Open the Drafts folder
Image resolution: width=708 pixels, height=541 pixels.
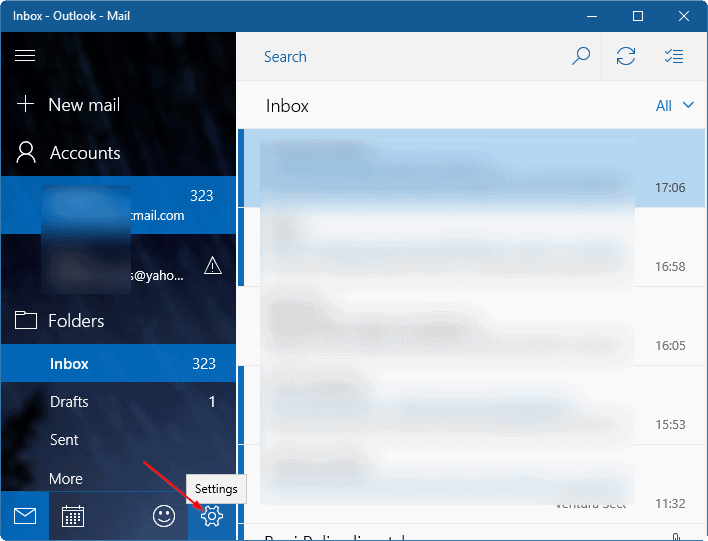click(118, 401)
